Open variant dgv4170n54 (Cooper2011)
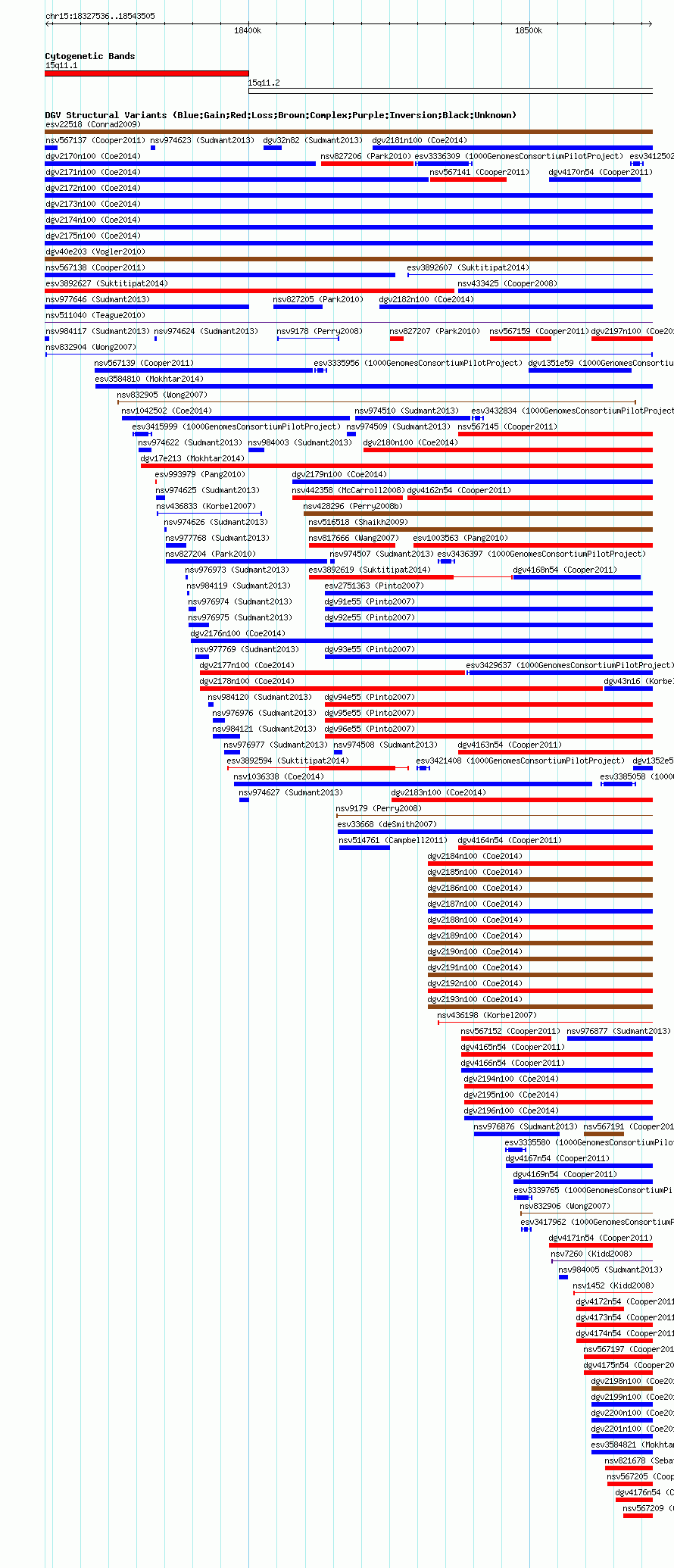The width and height of the screenshot is (674, 1568). pyautogui.click(x=601, y=172)
